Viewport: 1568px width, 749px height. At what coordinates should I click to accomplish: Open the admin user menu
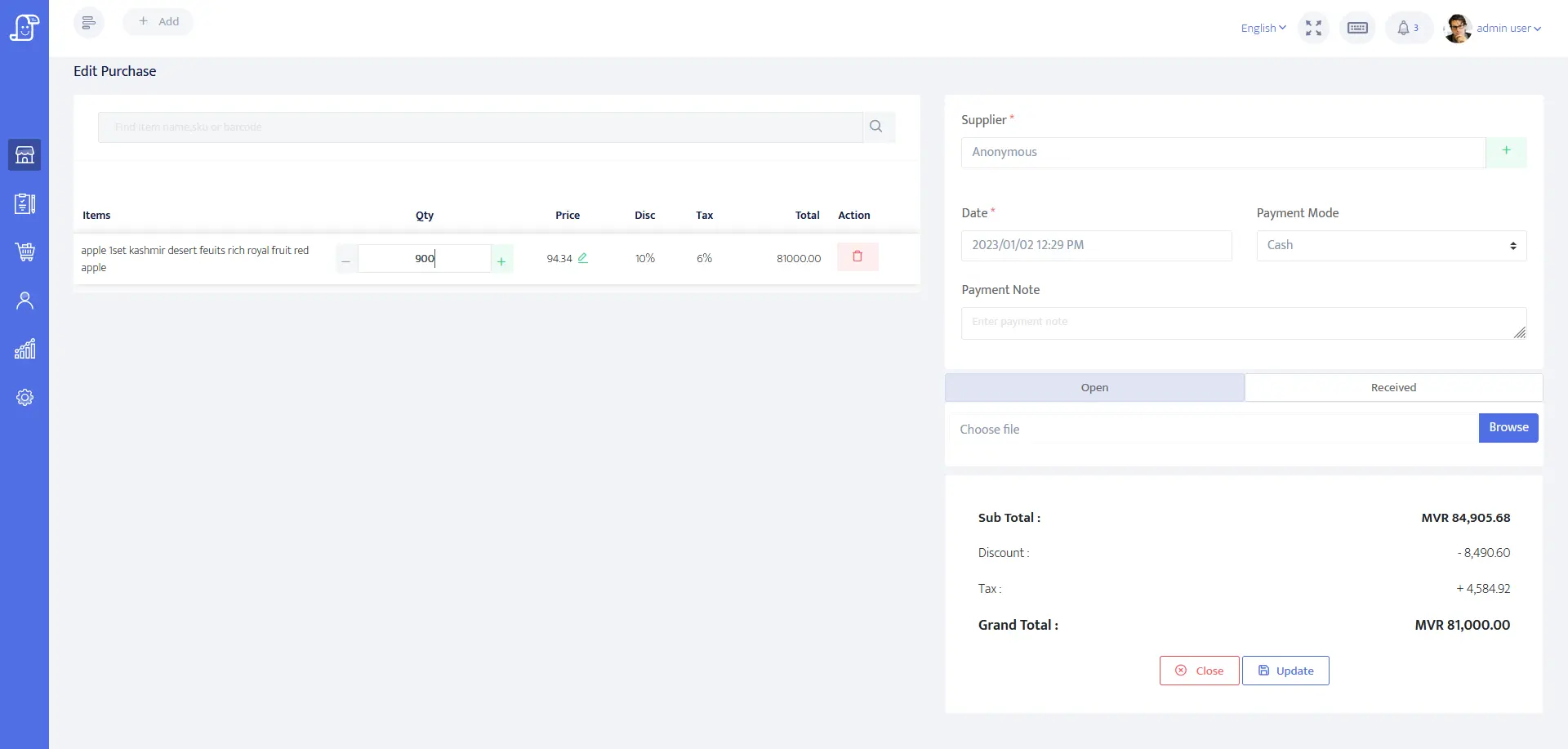pyautogui.click(x=1493, y=29)
